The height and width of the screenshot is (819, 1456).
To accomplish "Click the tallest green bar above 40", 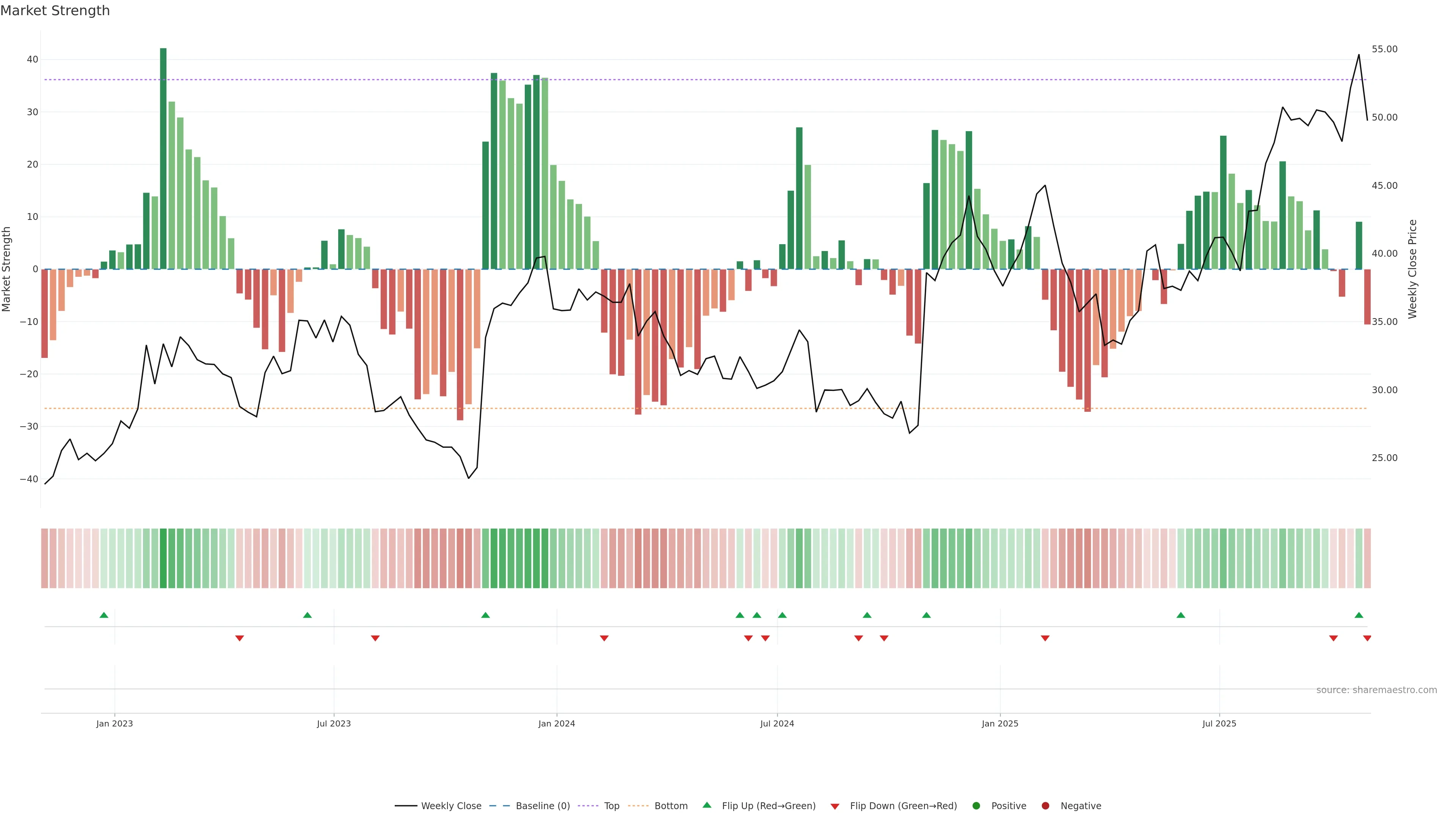I will point(163,158).
